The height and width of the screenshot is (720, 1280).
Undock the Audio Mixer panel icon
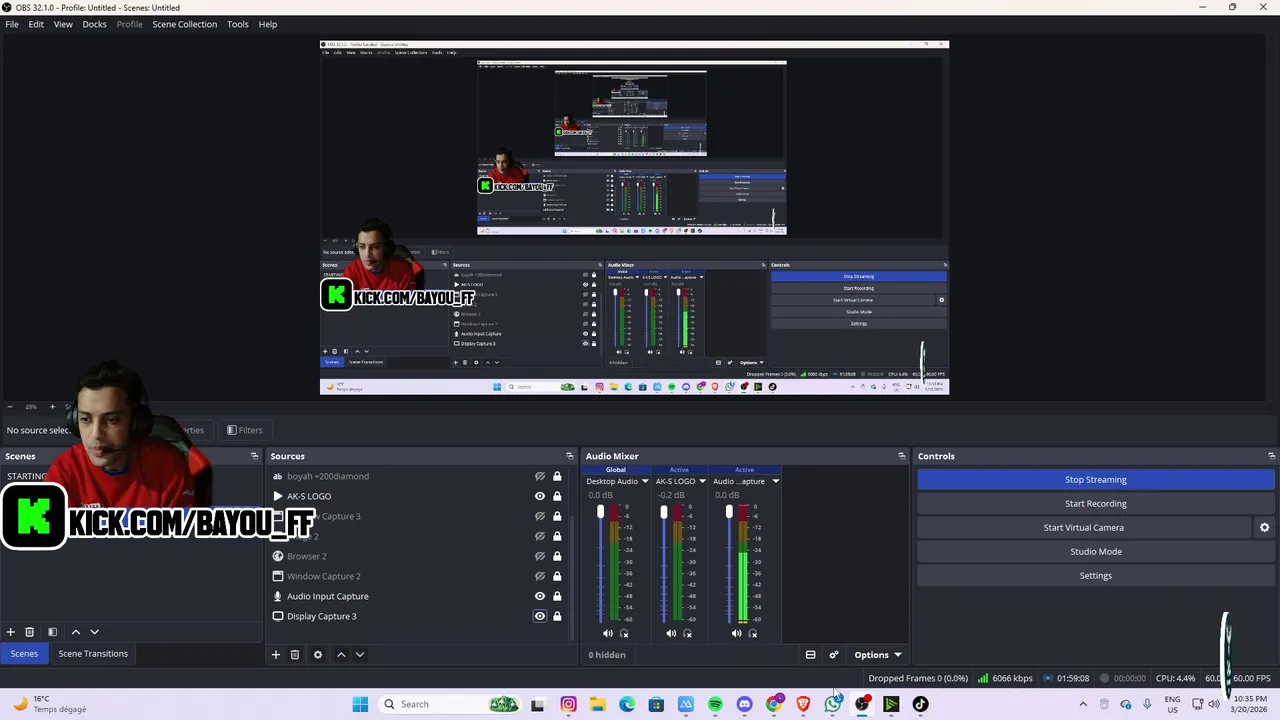pos(902,456)
